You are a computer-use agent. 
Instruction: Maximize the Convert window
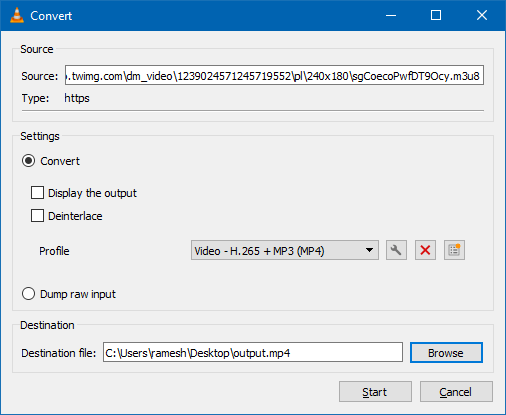pos(436,15)
